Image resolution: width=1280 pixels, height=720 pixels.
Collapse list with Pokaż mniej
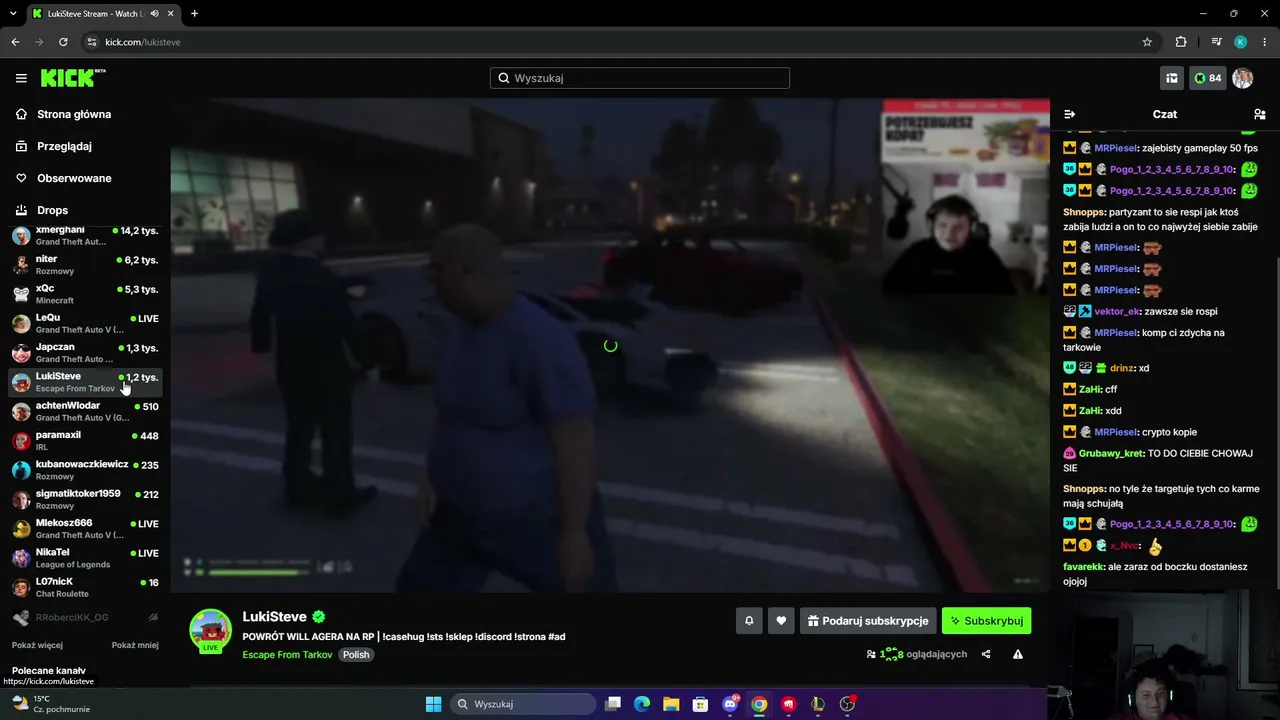point(135,645)
